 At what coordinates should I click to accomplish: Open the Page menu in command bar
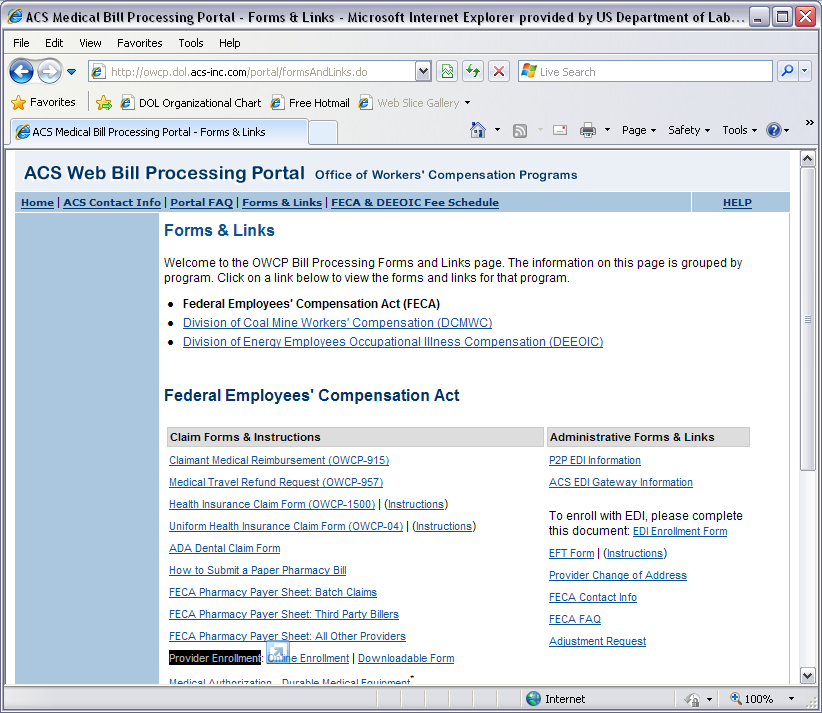click(x=639, y=130)
